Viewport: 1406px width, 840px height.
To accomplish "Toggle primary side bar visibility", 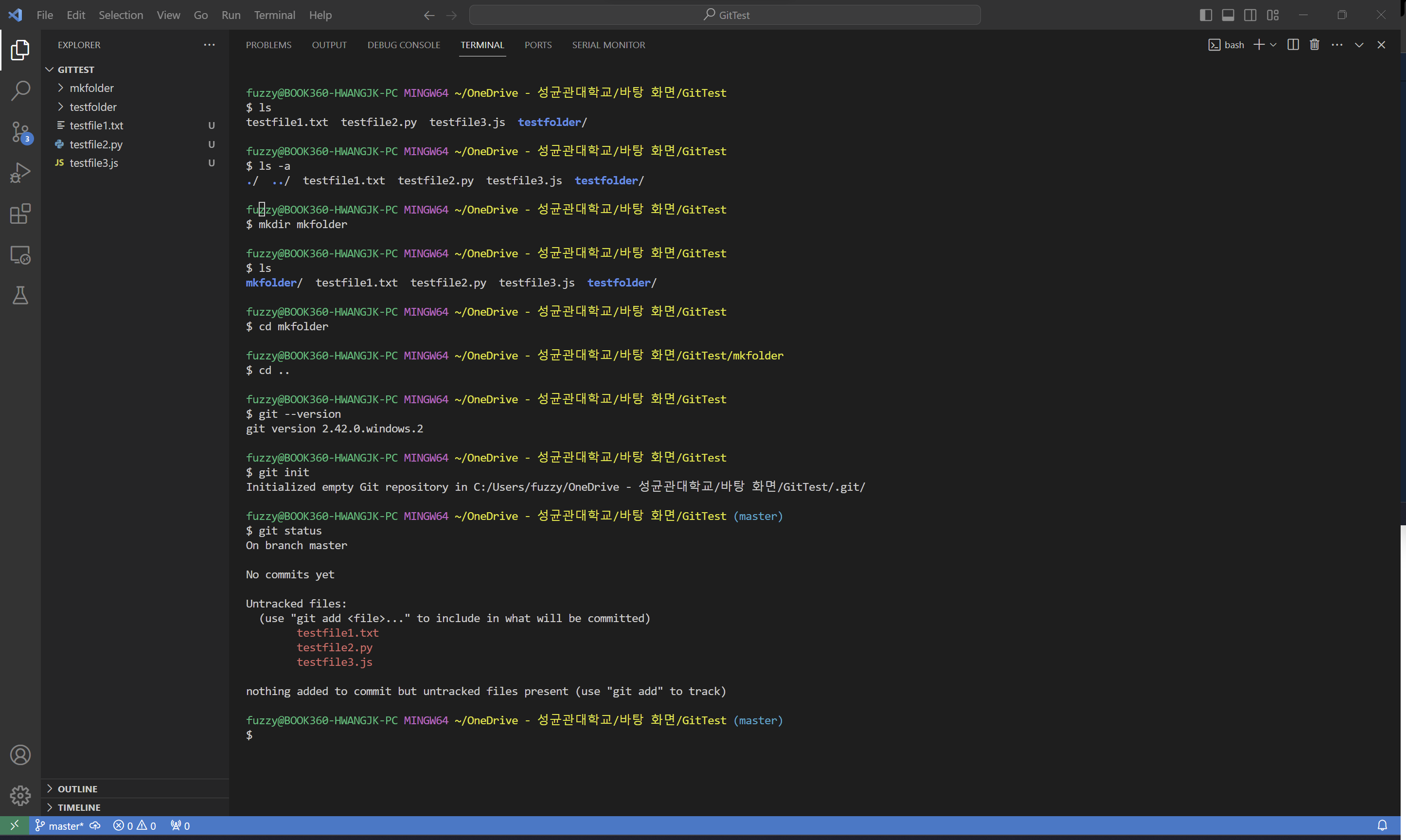I will [x=1206, y=15].
